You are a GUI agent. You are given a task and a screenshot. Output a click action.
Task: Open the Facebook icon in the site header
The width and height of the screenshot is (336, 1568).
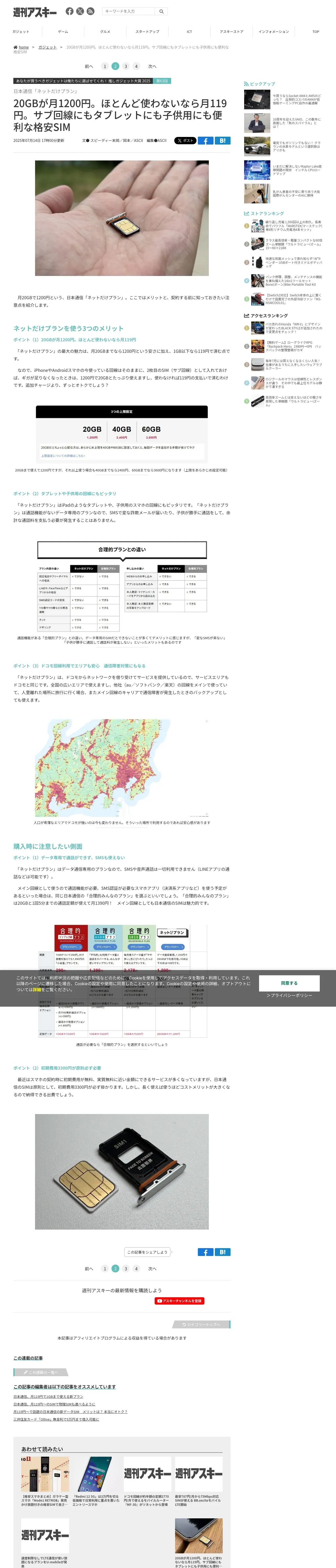click(70, 11)
